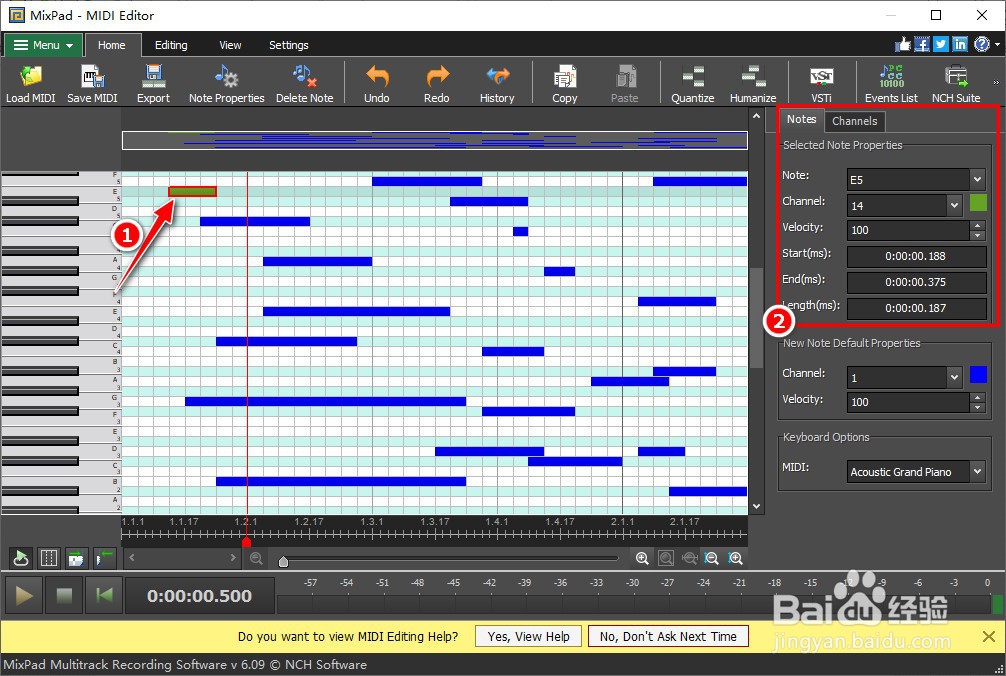1006x676 pixels.
Task: Open the History tool
Action: click(497, 84)
